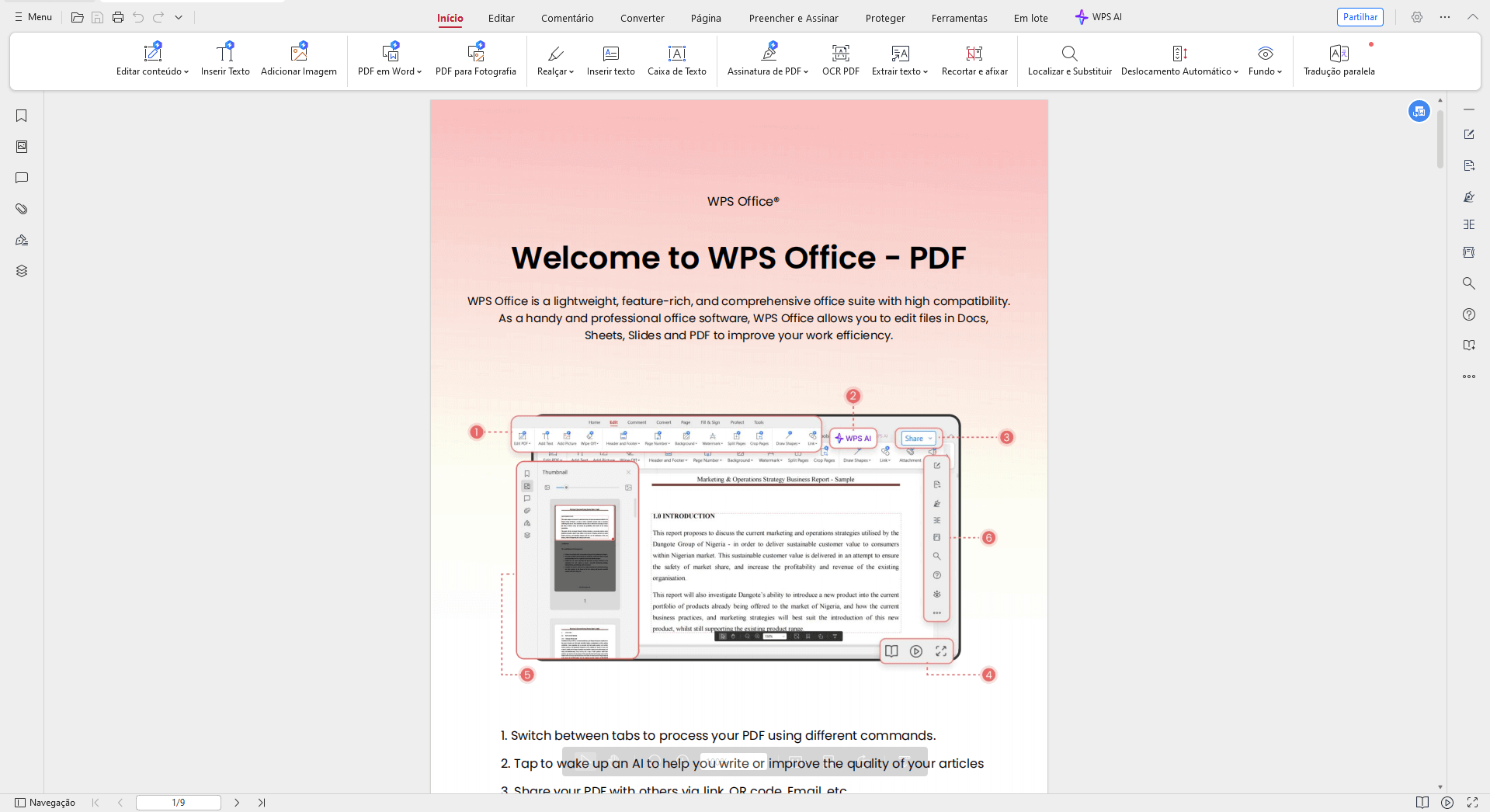Expand Editar conteúdo dropdown arrow

click(186, 72)
